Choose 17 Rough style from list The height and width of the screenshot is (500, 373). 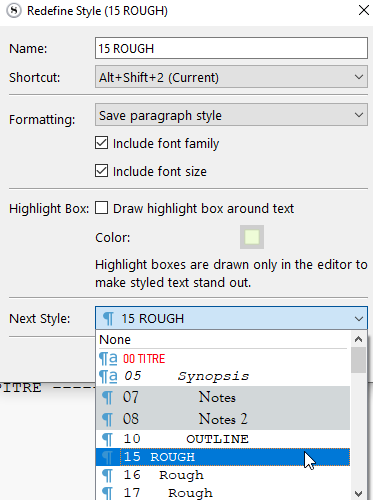point(223,492)
